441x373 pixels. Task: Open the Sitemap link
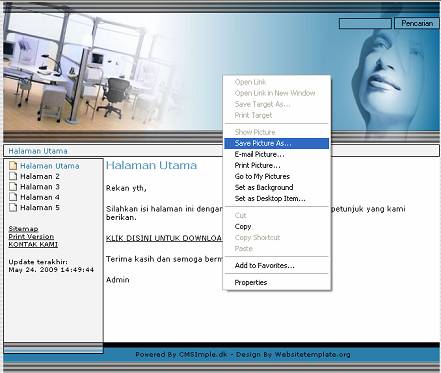[23, 229]
